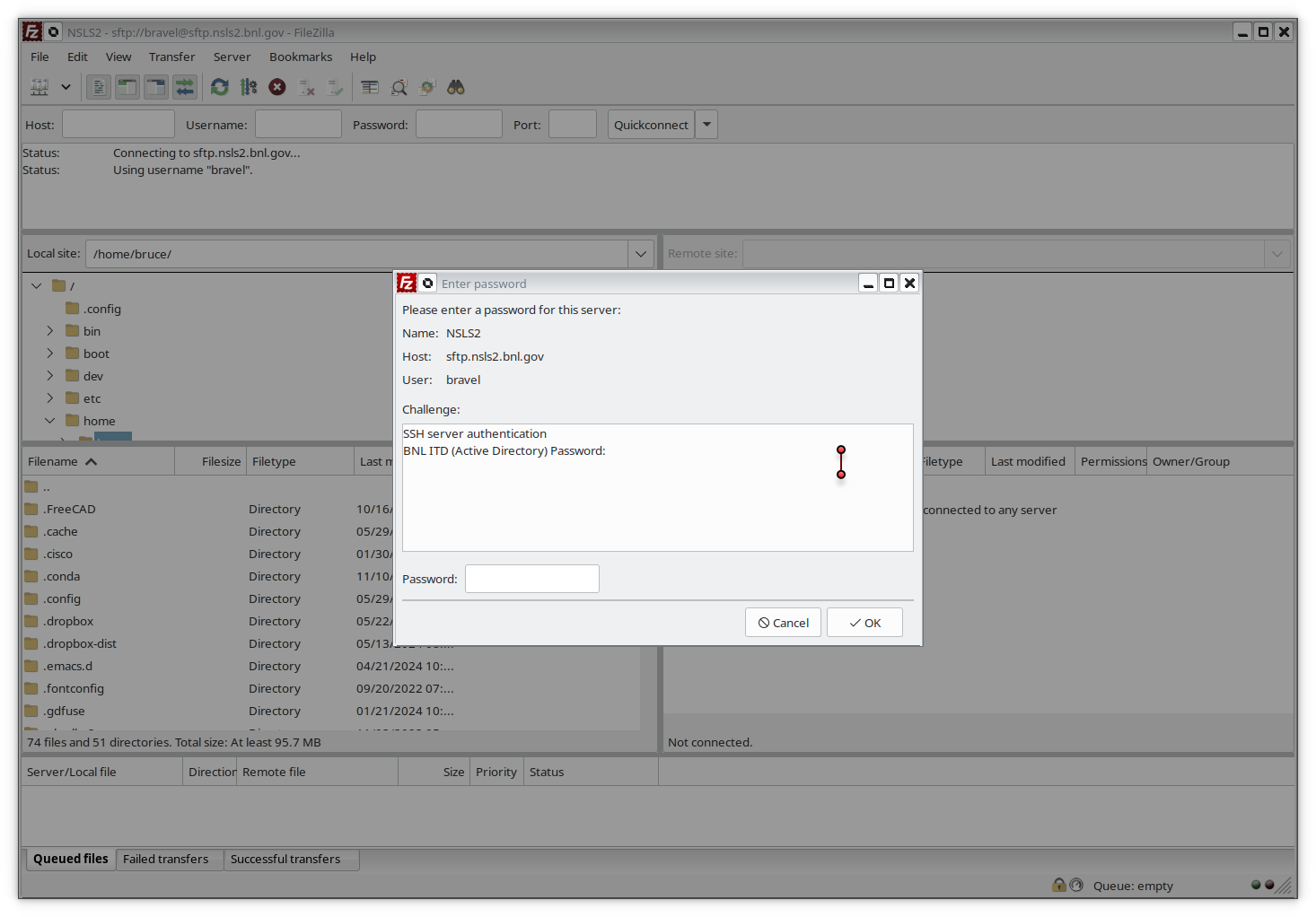Open the Edit menu
The width and height of the screenshot is (1316, 917).
[x=77, y=57]
